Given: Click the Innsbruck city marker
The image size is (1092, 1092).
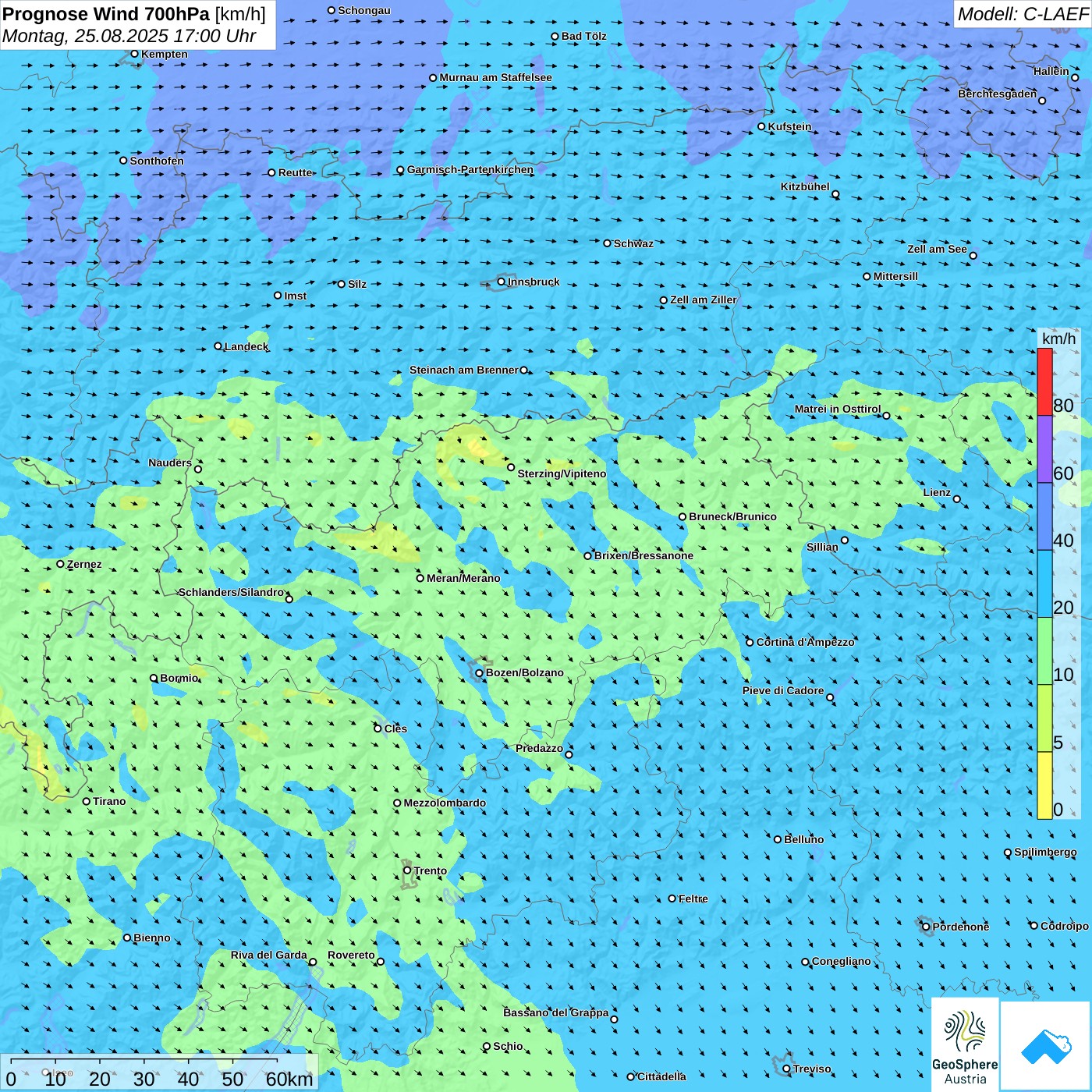Looking at the screenshot, I should pos(502,282).
